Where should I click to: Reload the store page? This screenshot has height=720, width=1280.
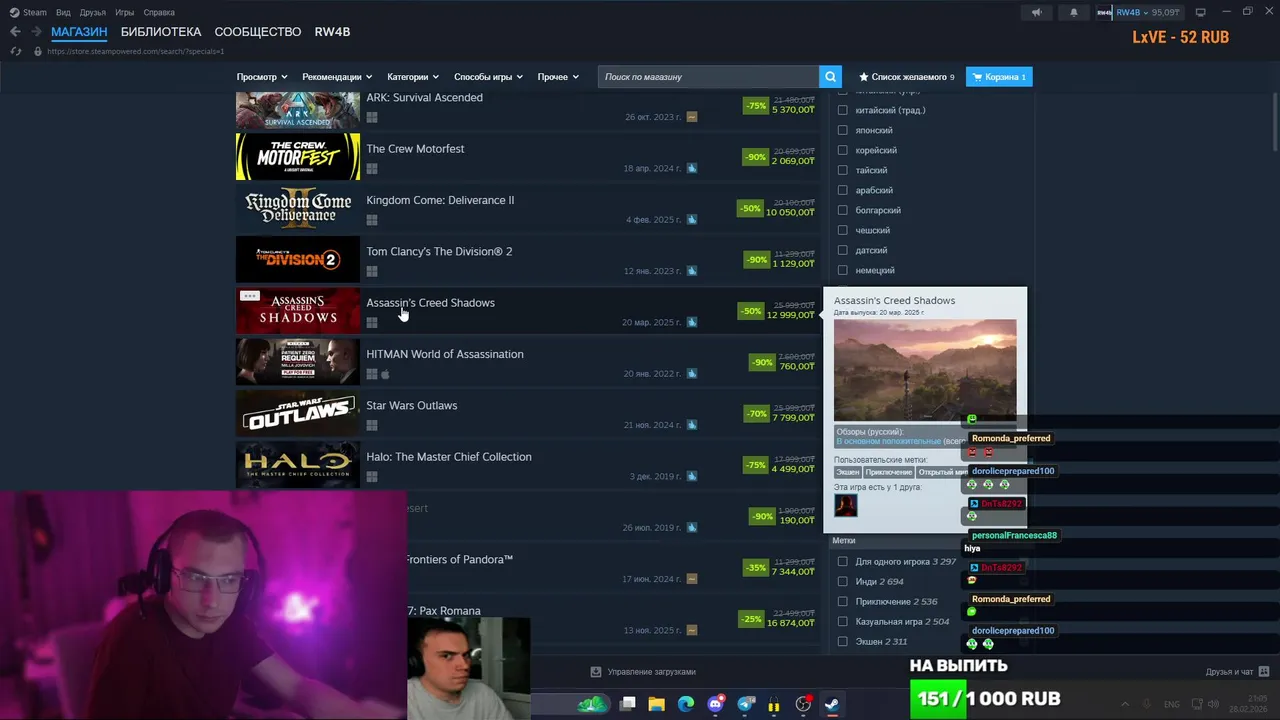pos(15,51)
